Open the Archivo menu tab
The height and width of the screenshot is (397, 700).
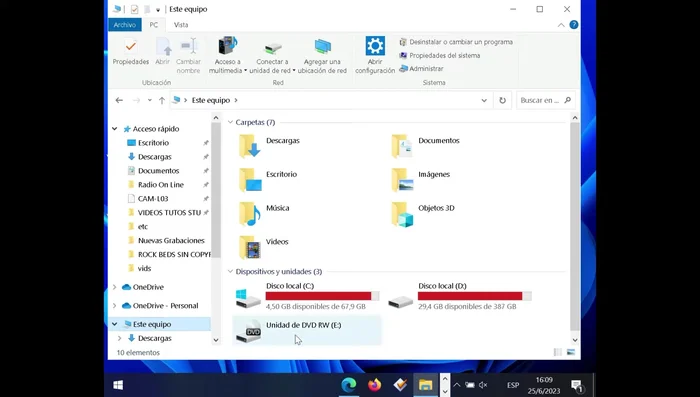pos(125,25)
